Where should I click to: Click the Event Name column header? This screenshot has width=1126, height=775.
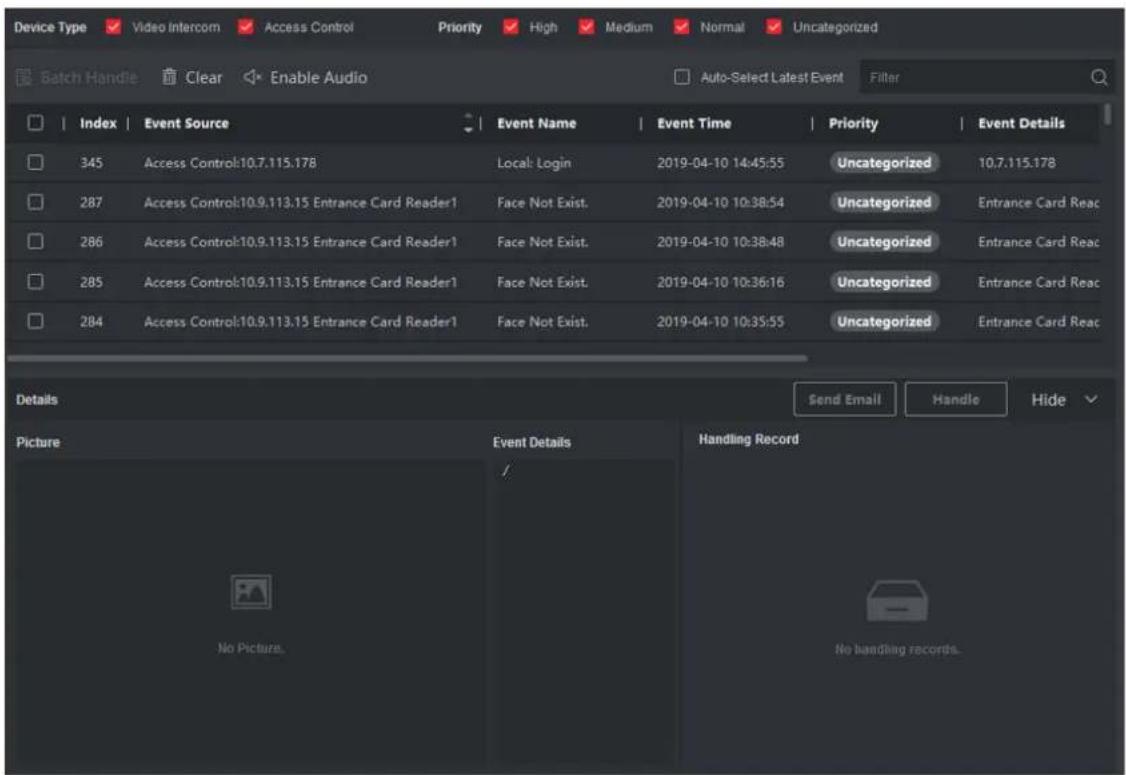tap(536, 124)
